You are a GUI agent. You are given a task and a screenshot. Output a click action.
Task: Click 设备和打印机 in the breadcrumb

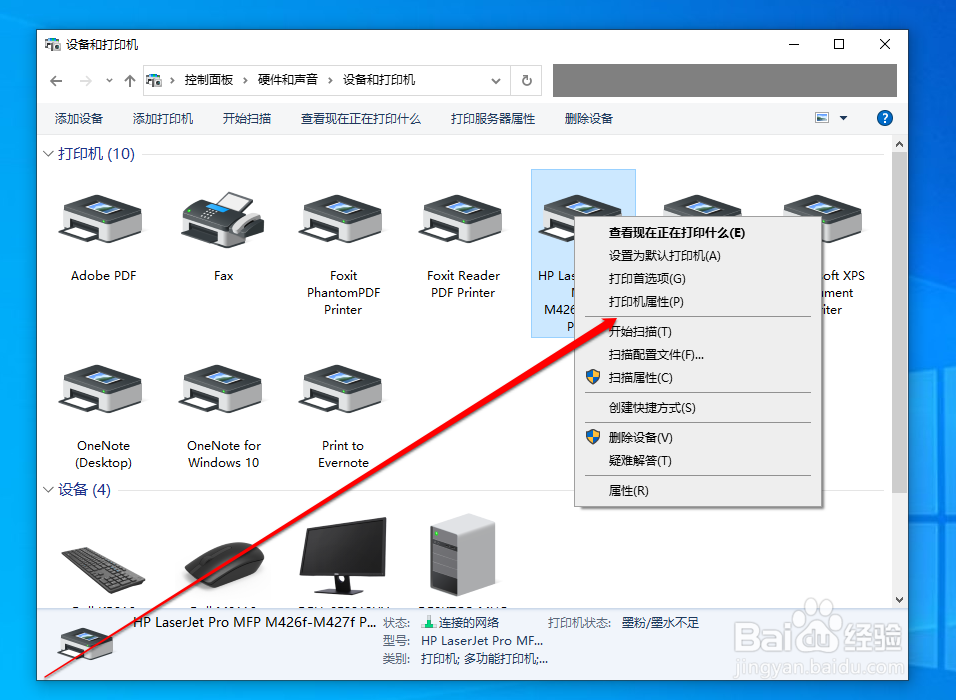tap(379, 80)
